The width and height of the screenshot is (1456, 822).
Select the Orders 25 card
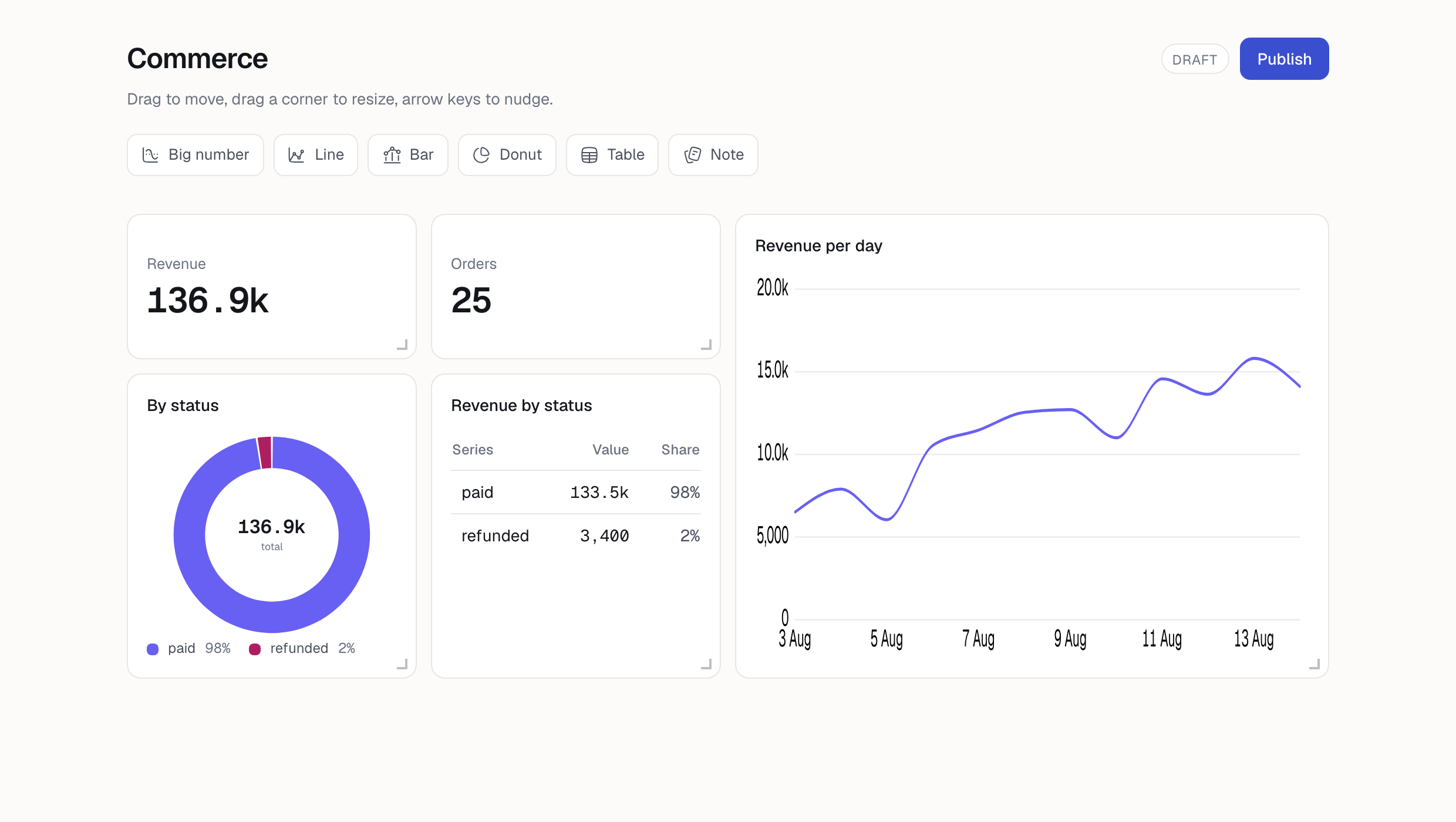point(576,287)
